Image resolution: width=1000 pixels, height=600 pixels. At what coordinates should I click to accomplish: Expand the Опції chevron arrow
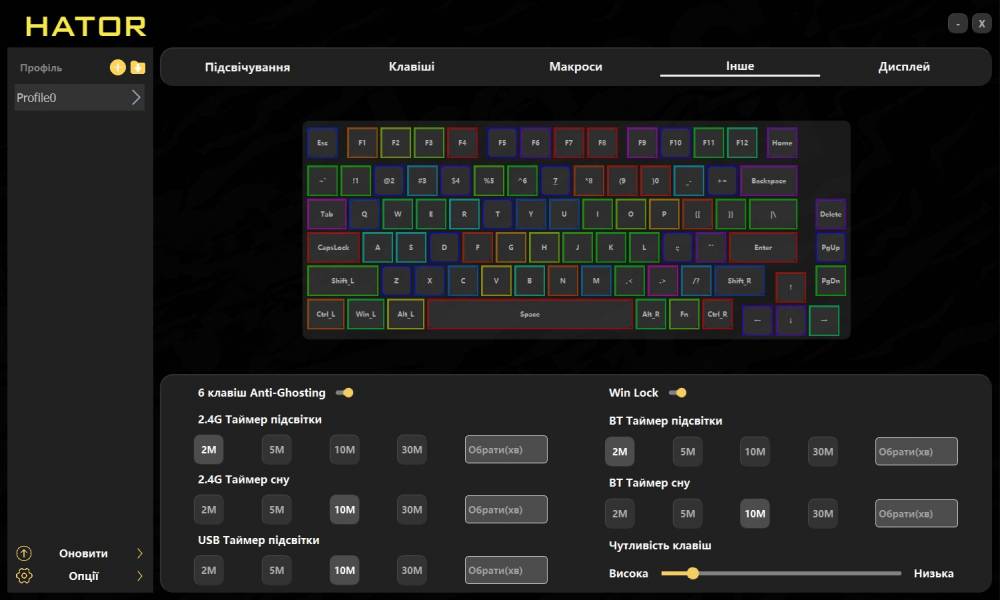coord(139,576)
